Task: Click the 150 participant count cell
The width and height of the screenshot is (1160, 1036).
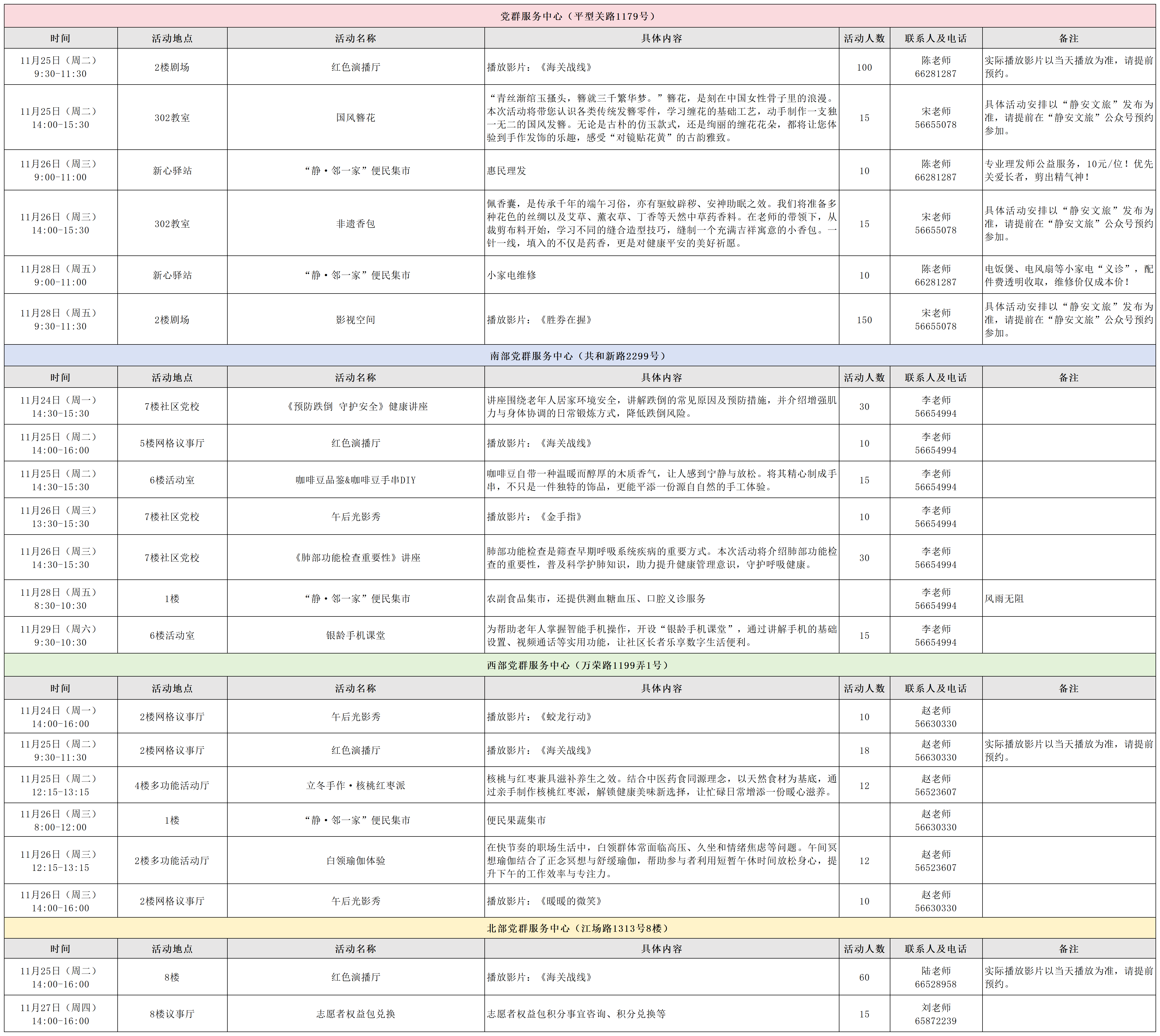Action: (x=864, y=320)
